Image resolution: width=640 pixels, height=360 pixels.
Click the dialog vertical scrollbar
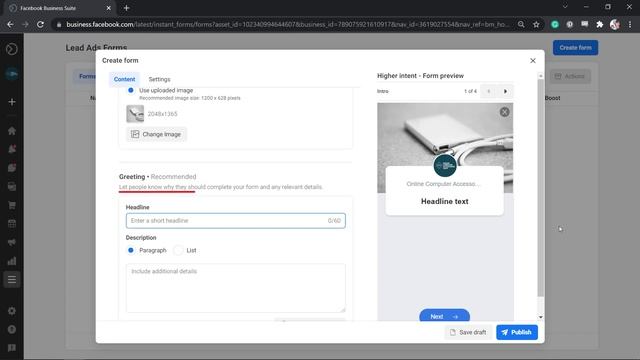[x=540, y=188]
